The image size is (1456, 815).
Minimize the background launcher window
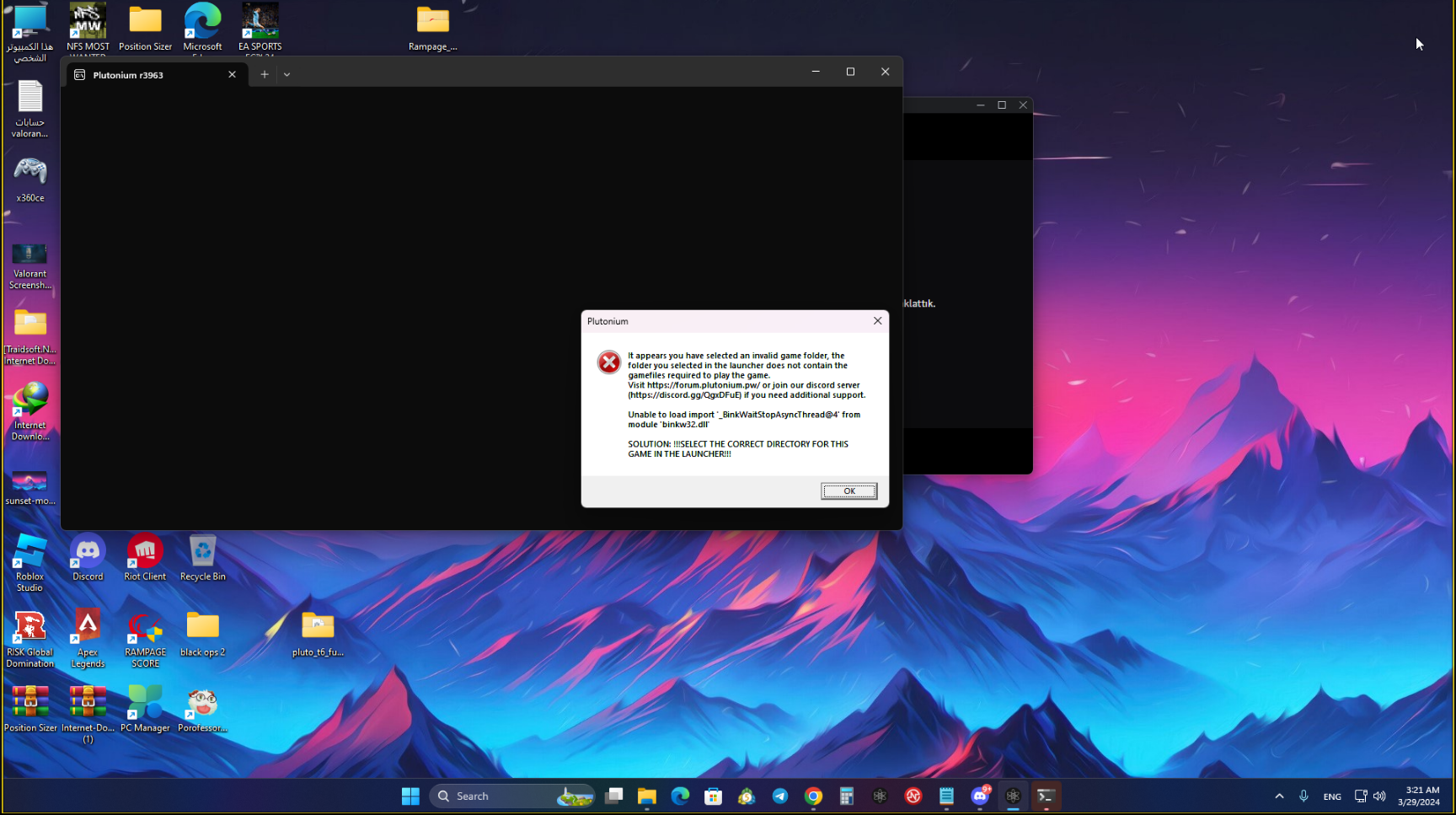click(x=980, y=105)
